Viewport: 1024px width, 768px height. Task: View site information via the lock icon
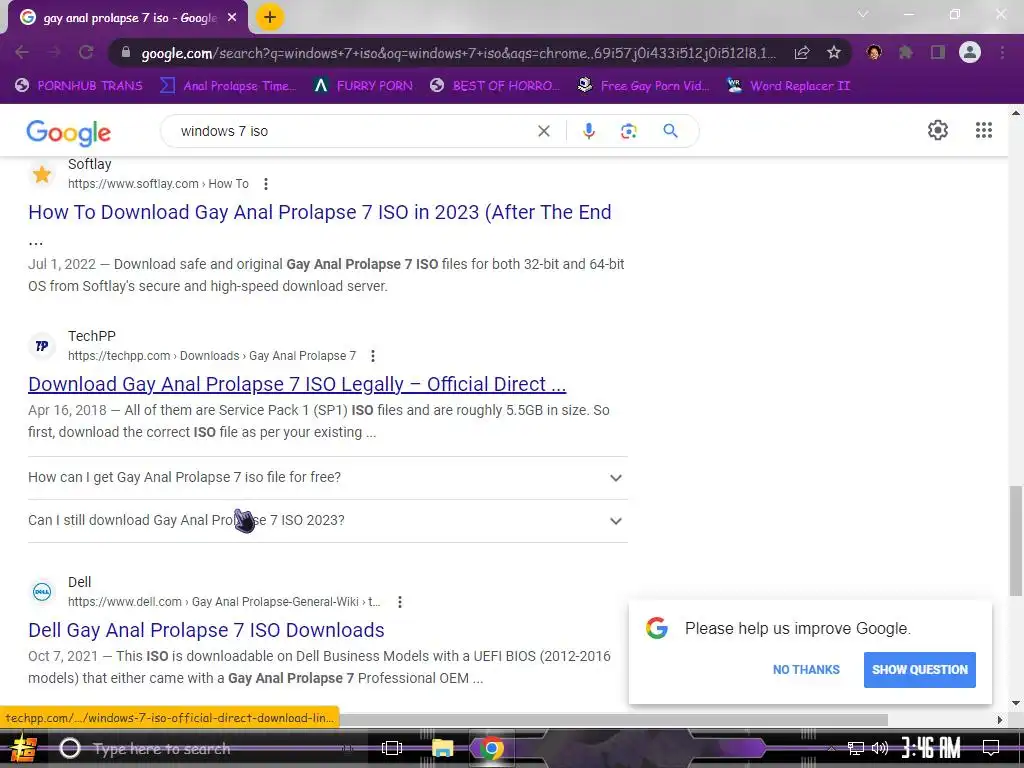coord(126,53)
